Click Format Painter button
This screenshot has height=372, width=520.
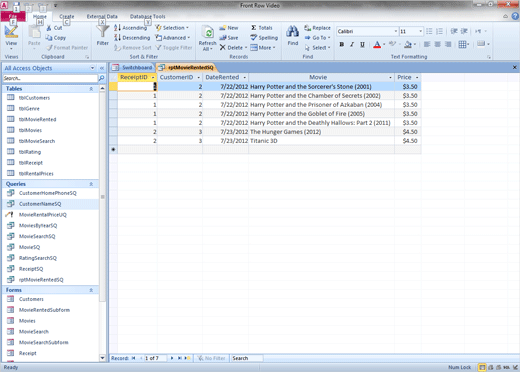pos(67,48)
